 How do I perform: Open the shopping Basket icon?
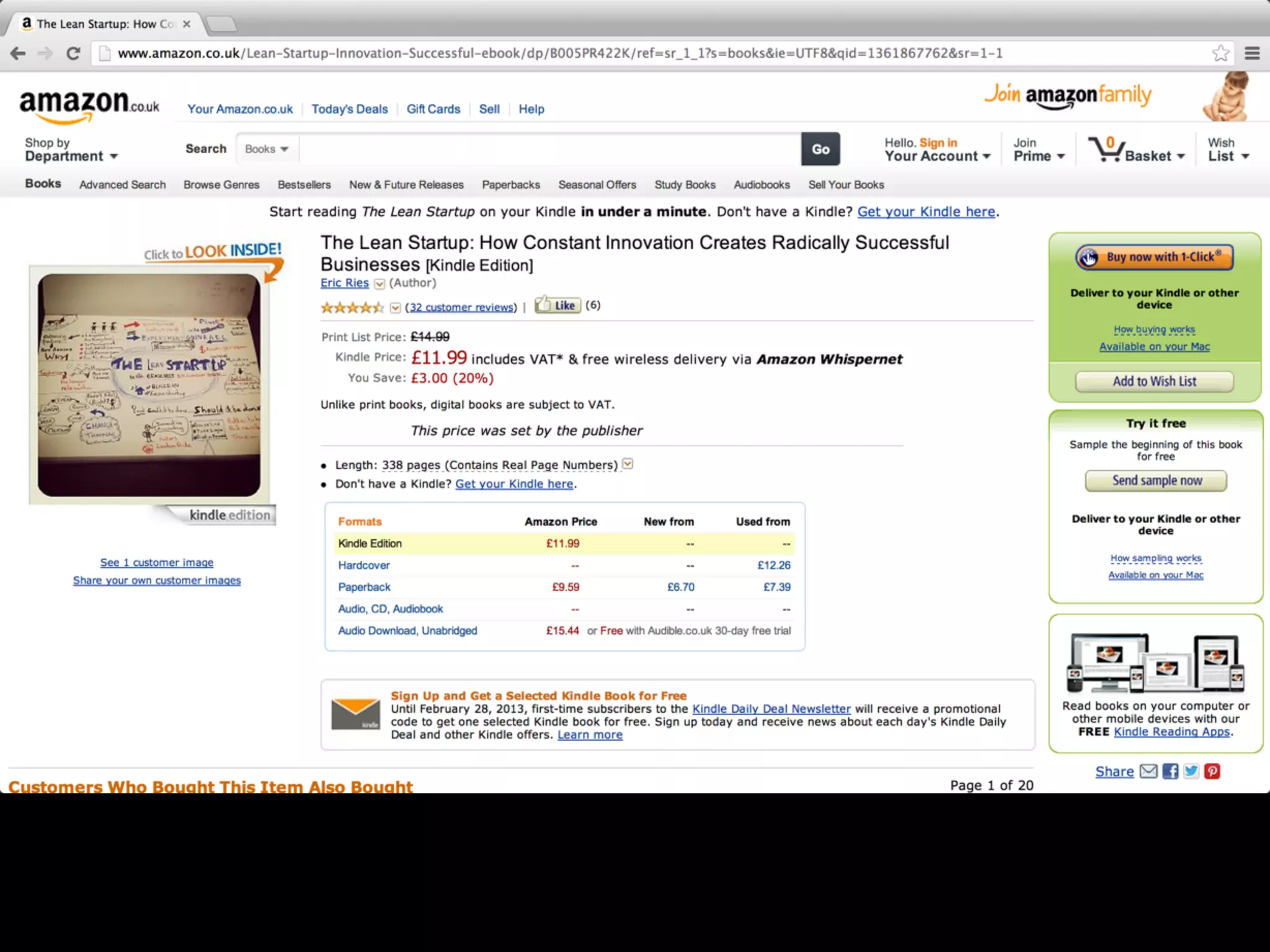pyautogui.click(x=1106, y=149)
